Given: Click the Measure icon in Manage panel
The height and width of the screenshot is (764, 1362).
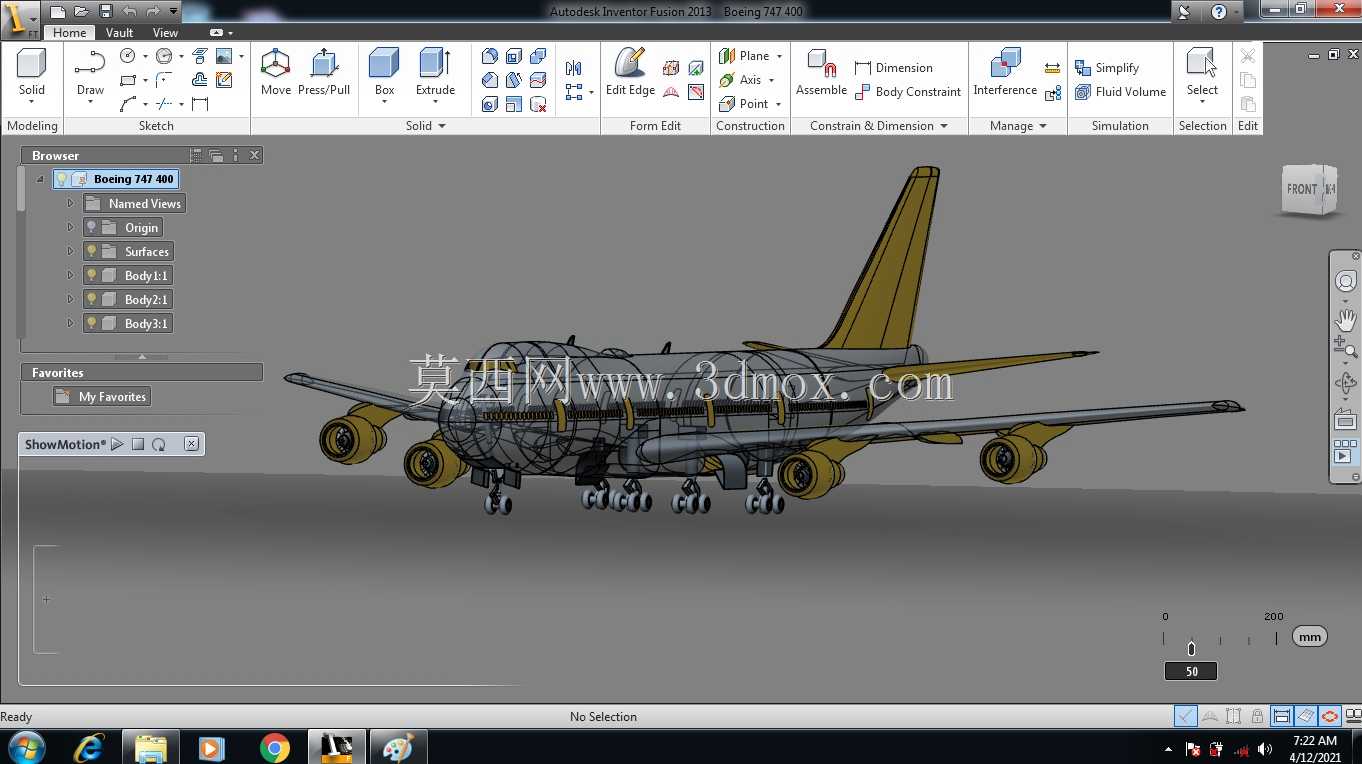Looking at the screenshot, I should coord(1052,68).
